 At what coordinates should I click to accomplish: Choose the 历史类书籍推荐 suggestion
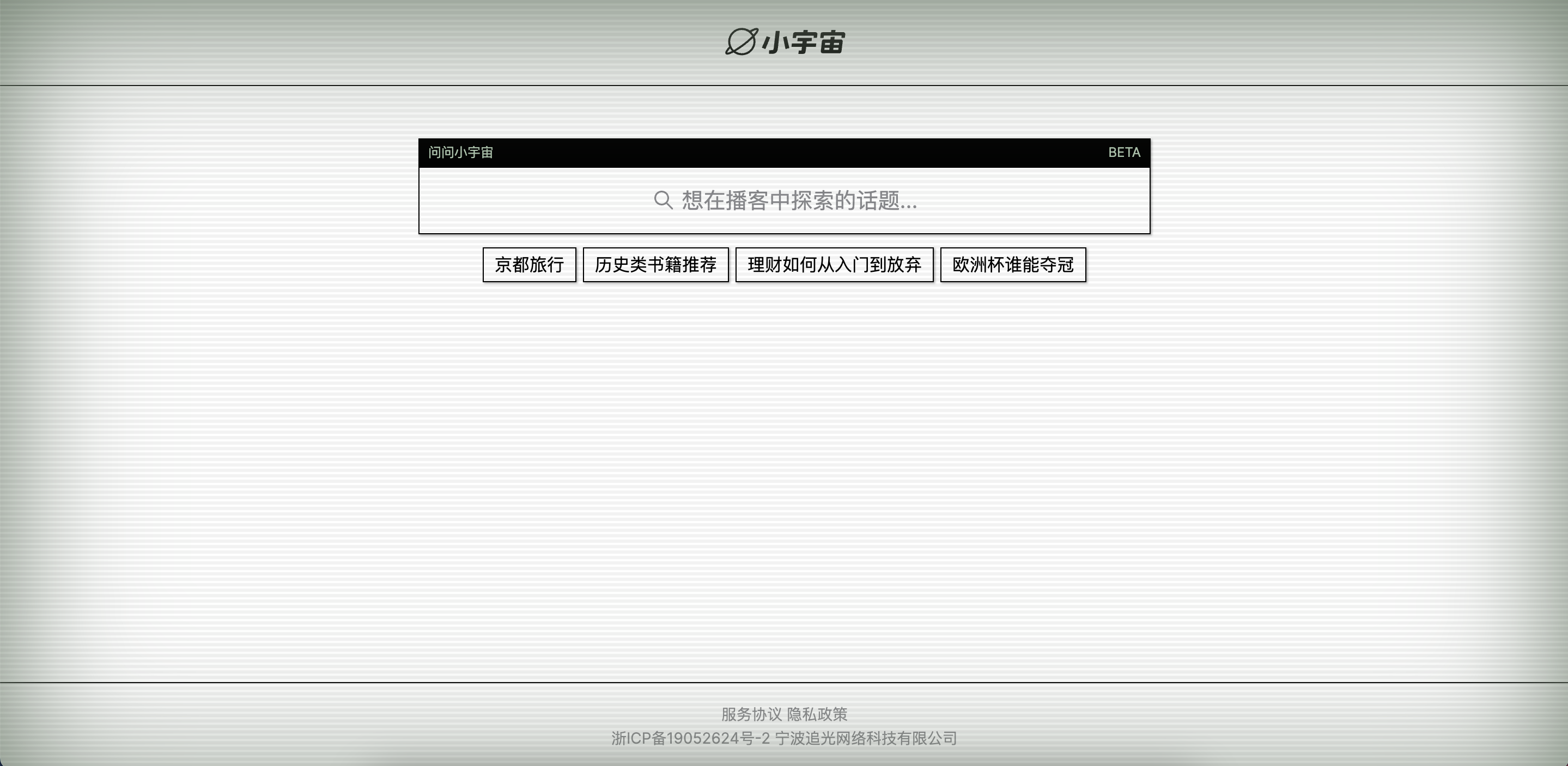coord(655,265)
